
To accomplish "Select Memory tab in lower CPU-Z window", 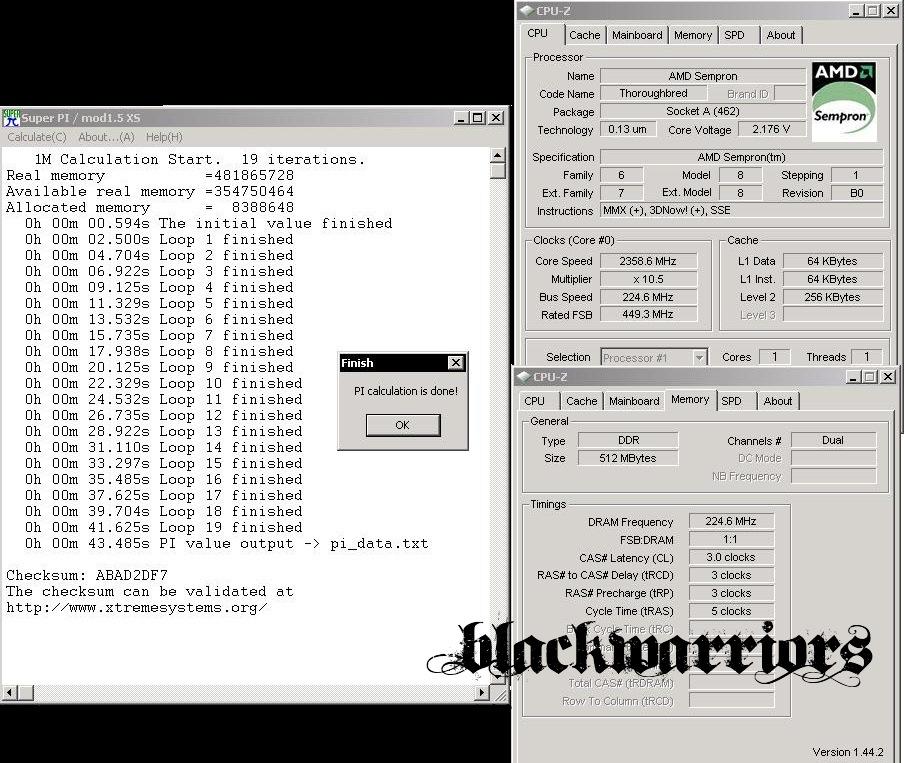I will [690, 399].
